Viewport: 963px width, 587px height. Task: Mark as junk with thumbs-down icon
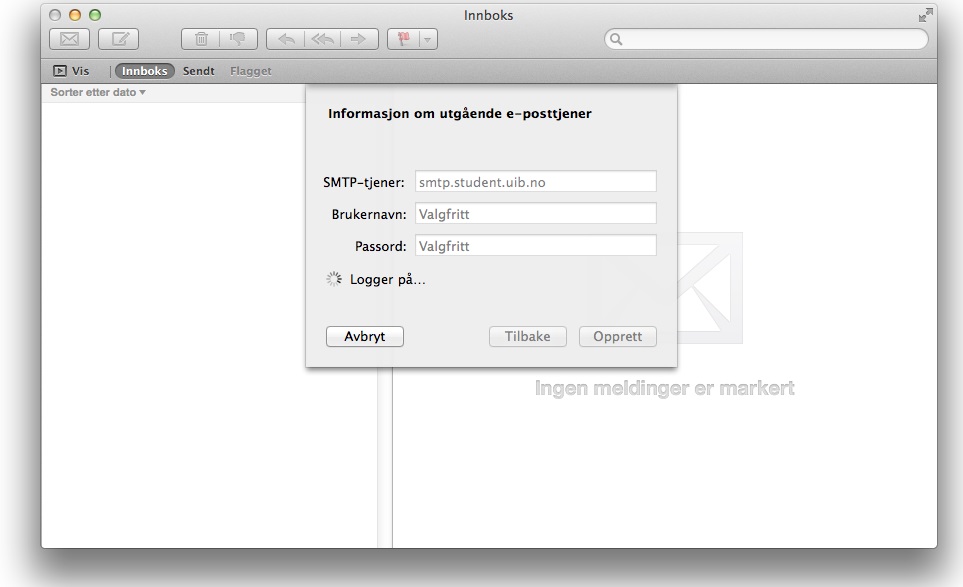coord(239,40)
